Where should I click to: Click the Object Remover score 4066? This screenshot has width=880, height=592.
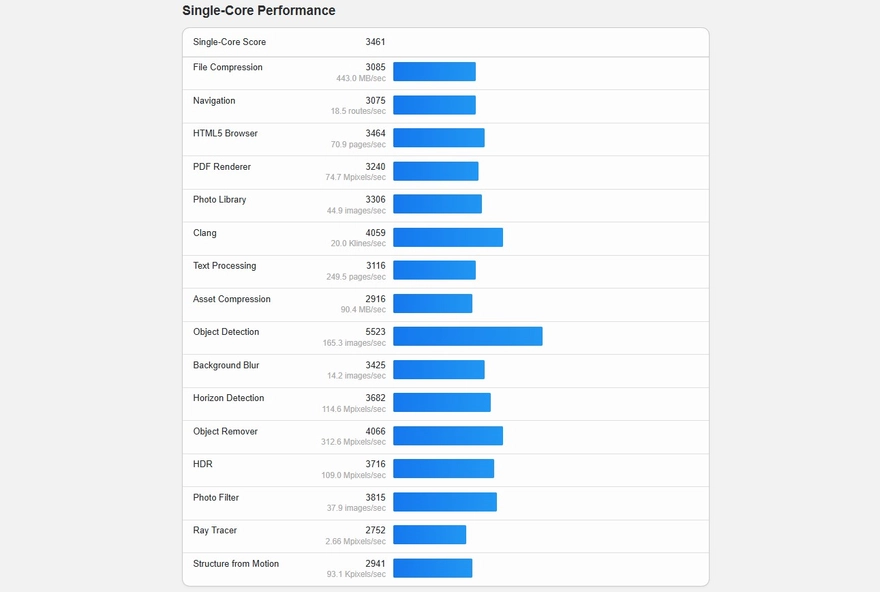(x=375, y=432)
